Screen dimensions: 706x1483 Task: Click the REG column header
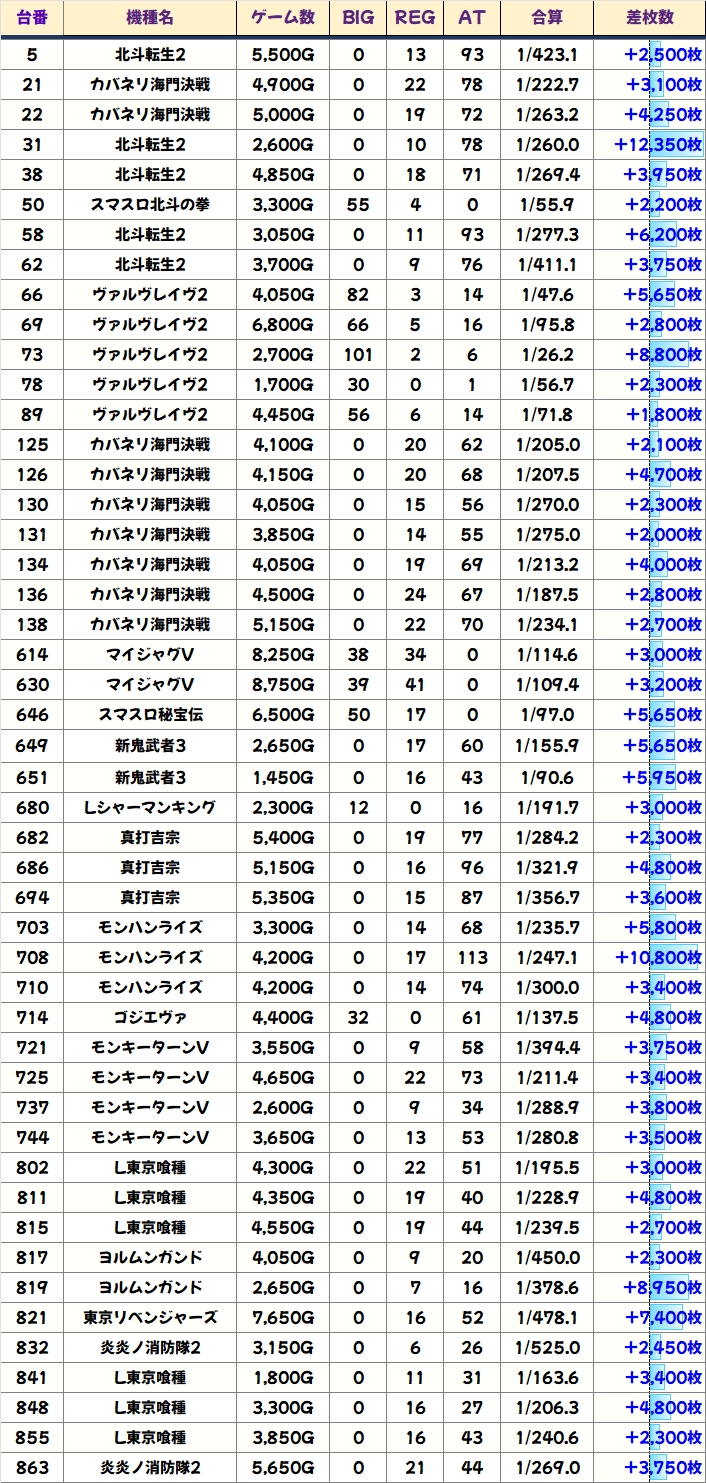pos(415,18)
